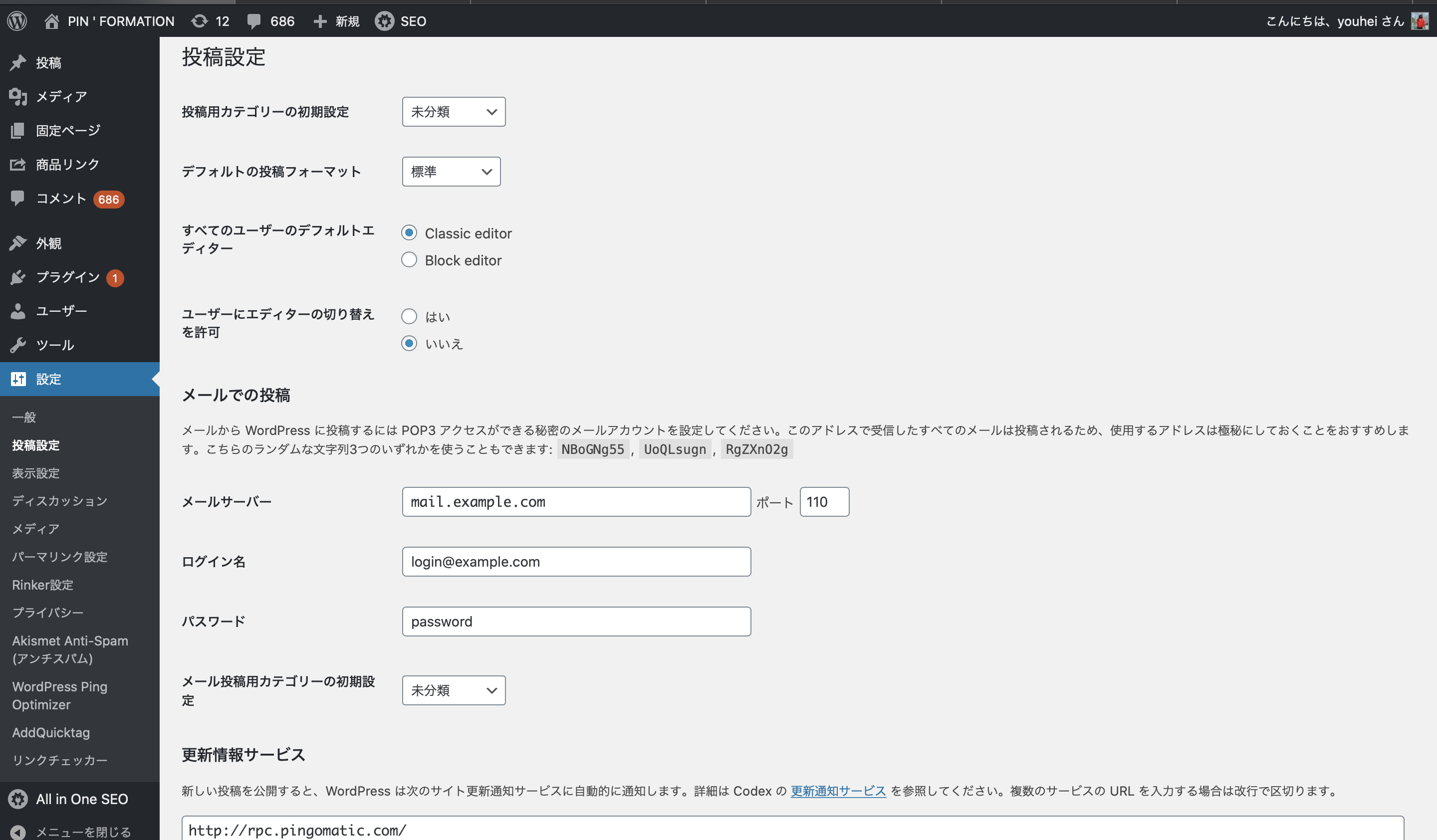This screenshot has height=840, width=1437.
Task: Open the 投稿用カテゴリーの初期設定 dropdown
Action: pyautogui.click(x=454, y=112)
